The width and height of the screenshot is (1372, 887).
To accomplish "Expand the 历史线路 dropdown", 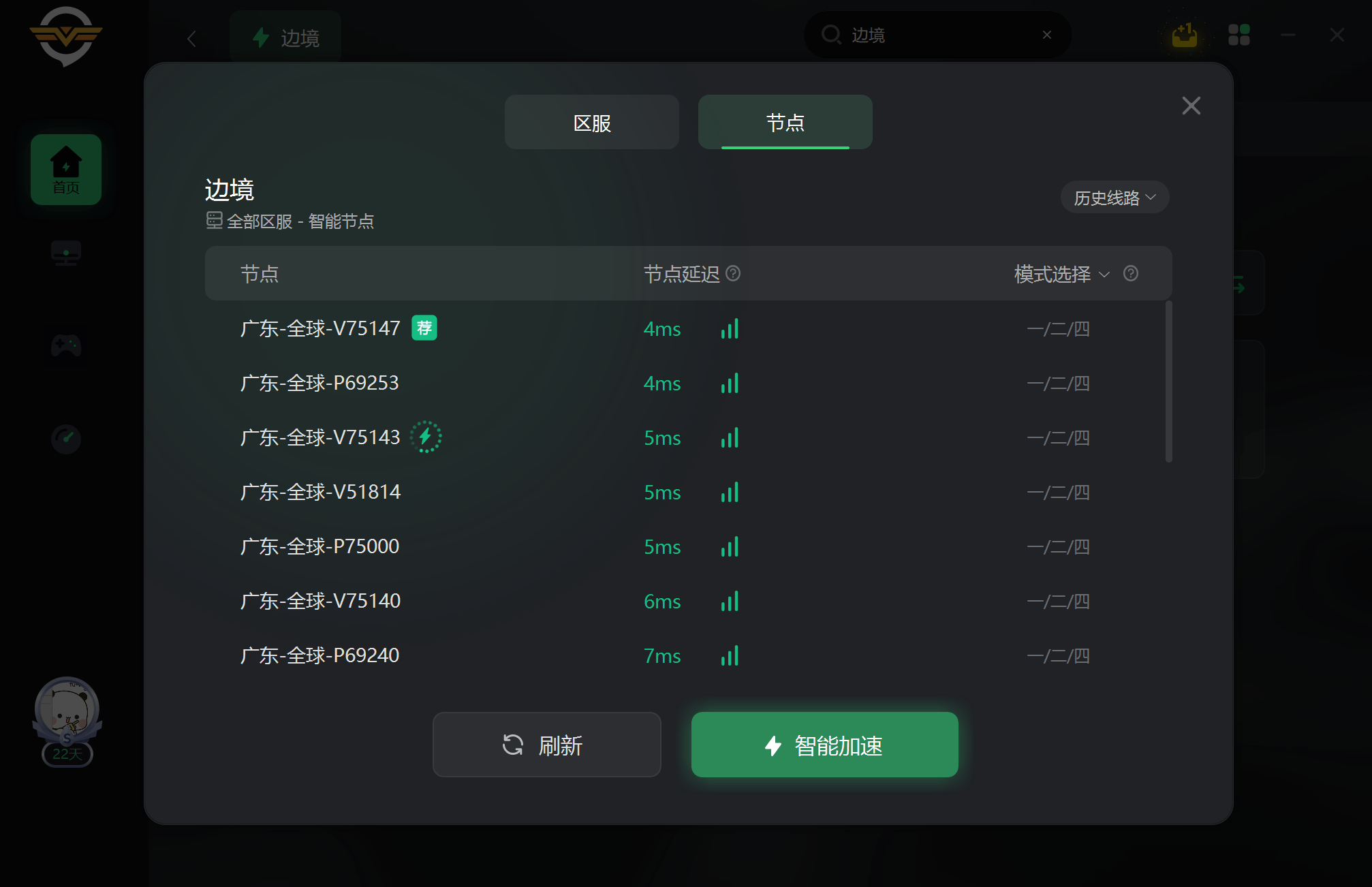I will 1114,198.
